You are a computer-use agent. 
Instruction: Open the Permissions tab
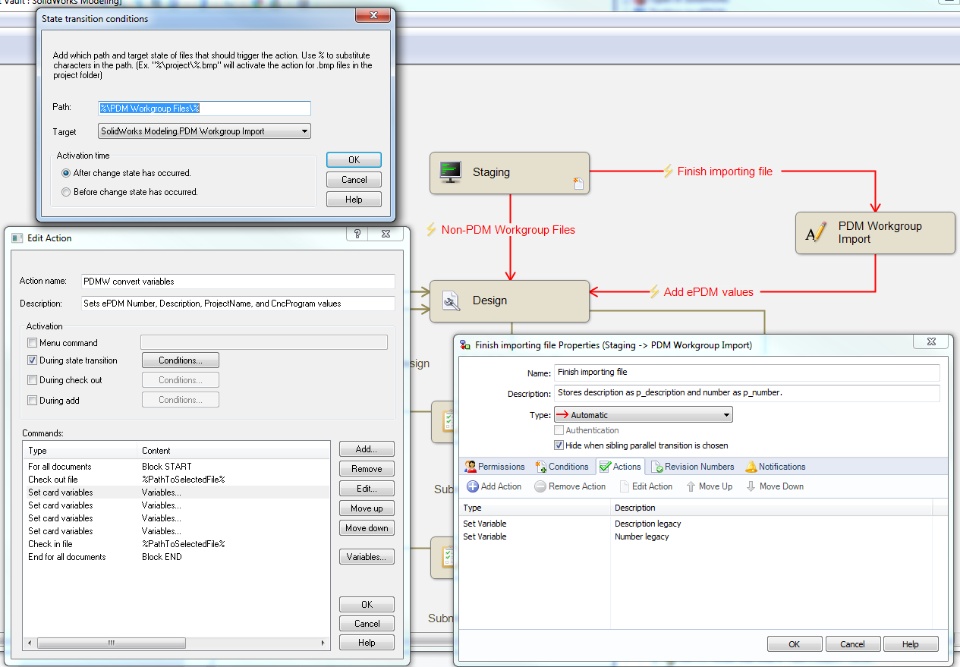click(x=495, y=467)
